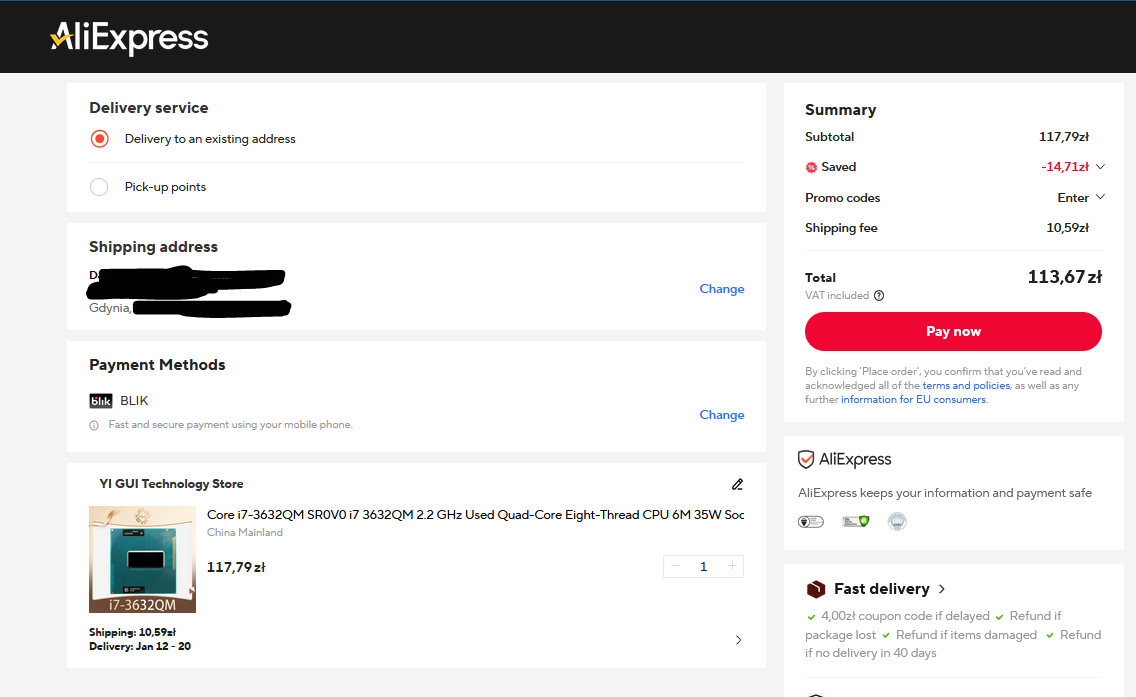Click the round blue security badge
Viewport: 1136px width, 697px height.
tap(897, 522)
